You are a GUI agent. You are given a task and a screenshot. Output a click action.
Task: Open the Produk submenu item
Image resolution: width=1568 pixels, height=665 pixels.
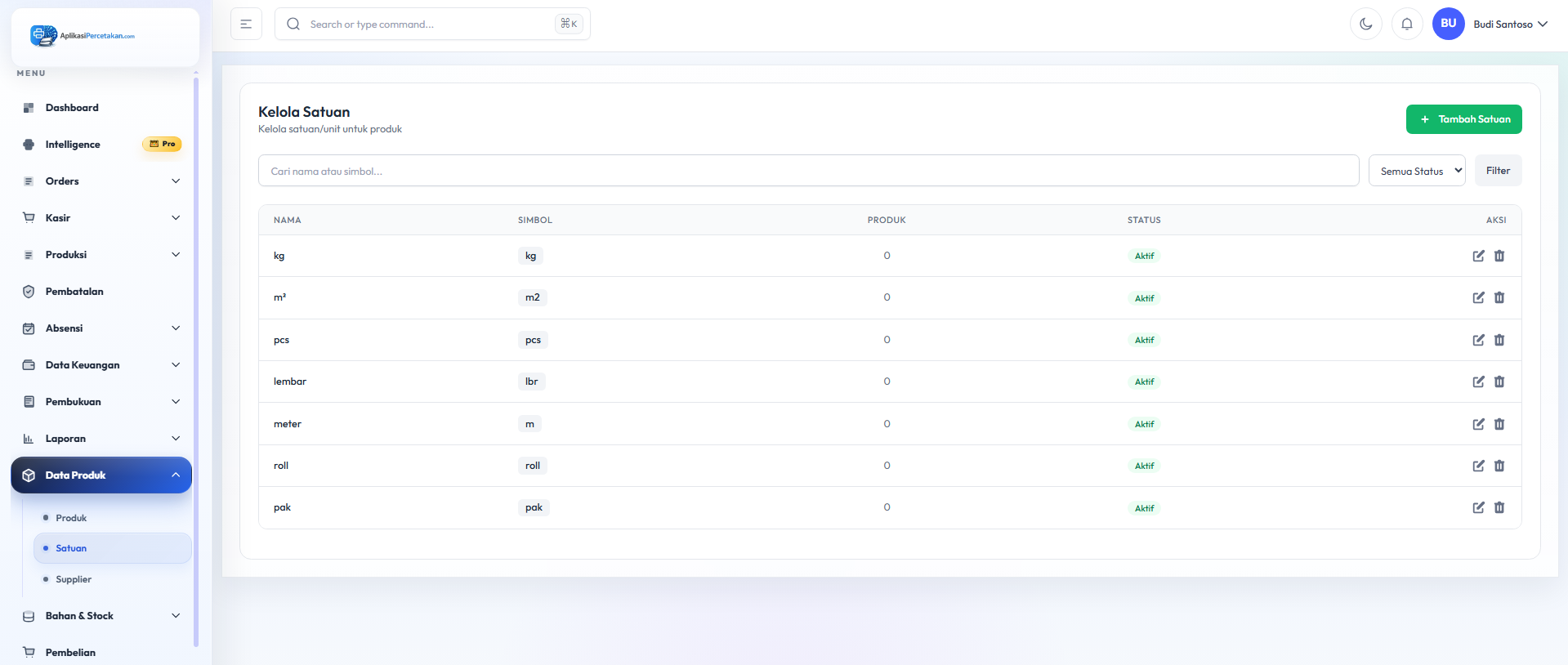[x=113, y=518]
